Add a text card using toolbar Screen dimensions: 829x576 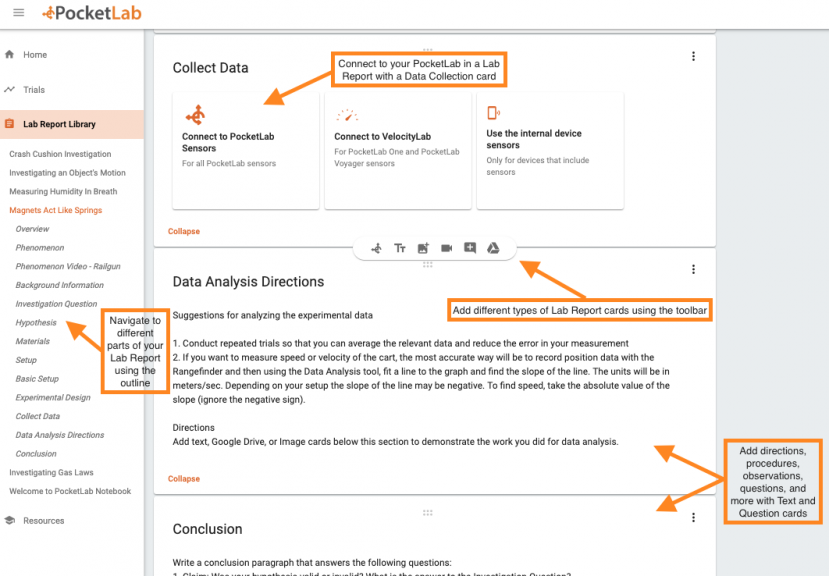point(400,248)
